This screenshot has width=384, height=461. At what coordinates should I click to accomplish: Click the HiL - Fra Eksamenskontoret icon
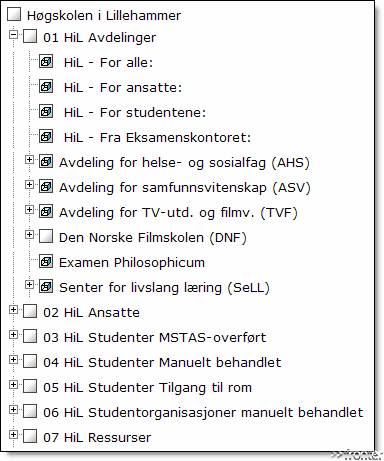pos(46,137)
